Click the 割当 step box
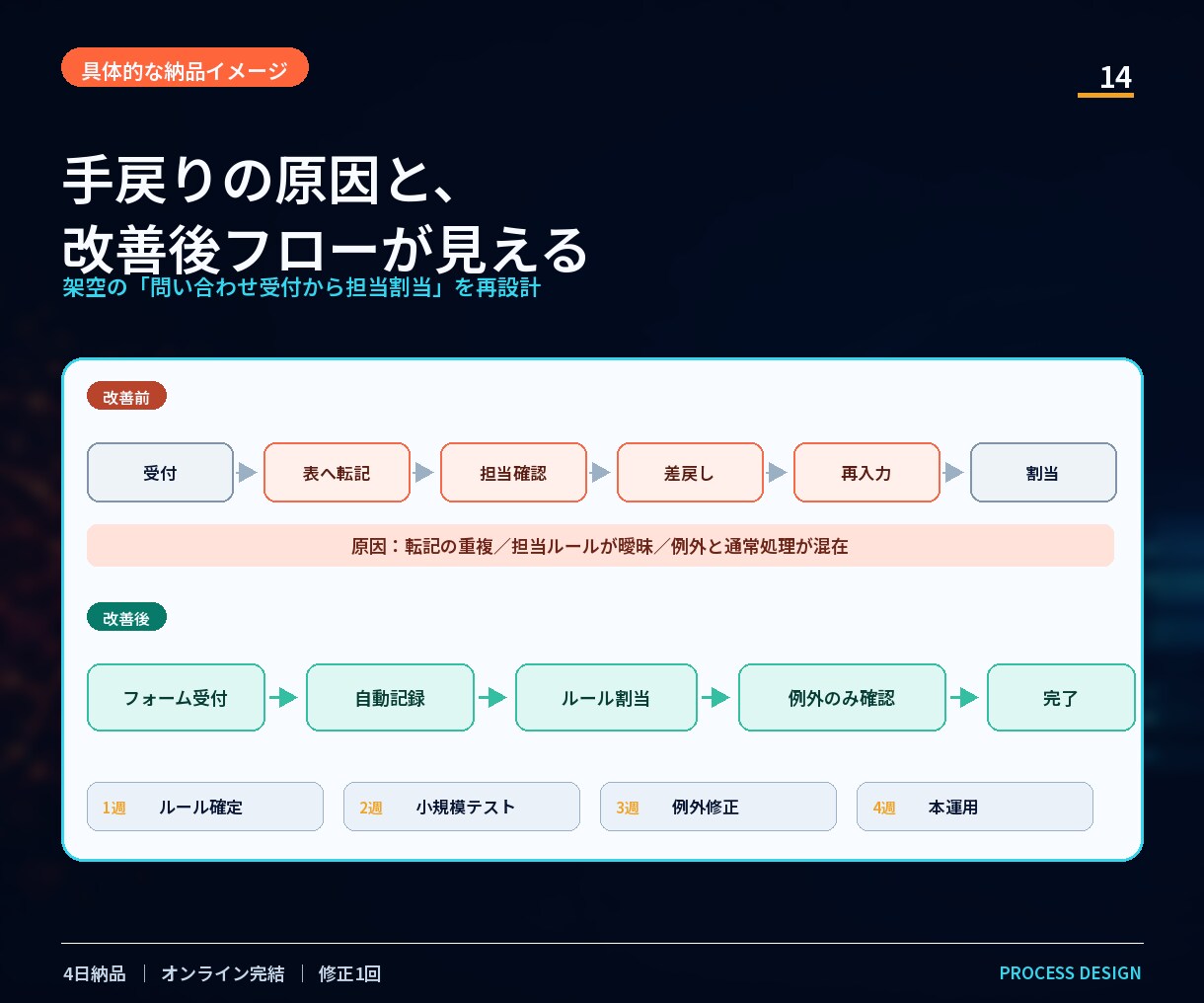 tap(1043, 473)
